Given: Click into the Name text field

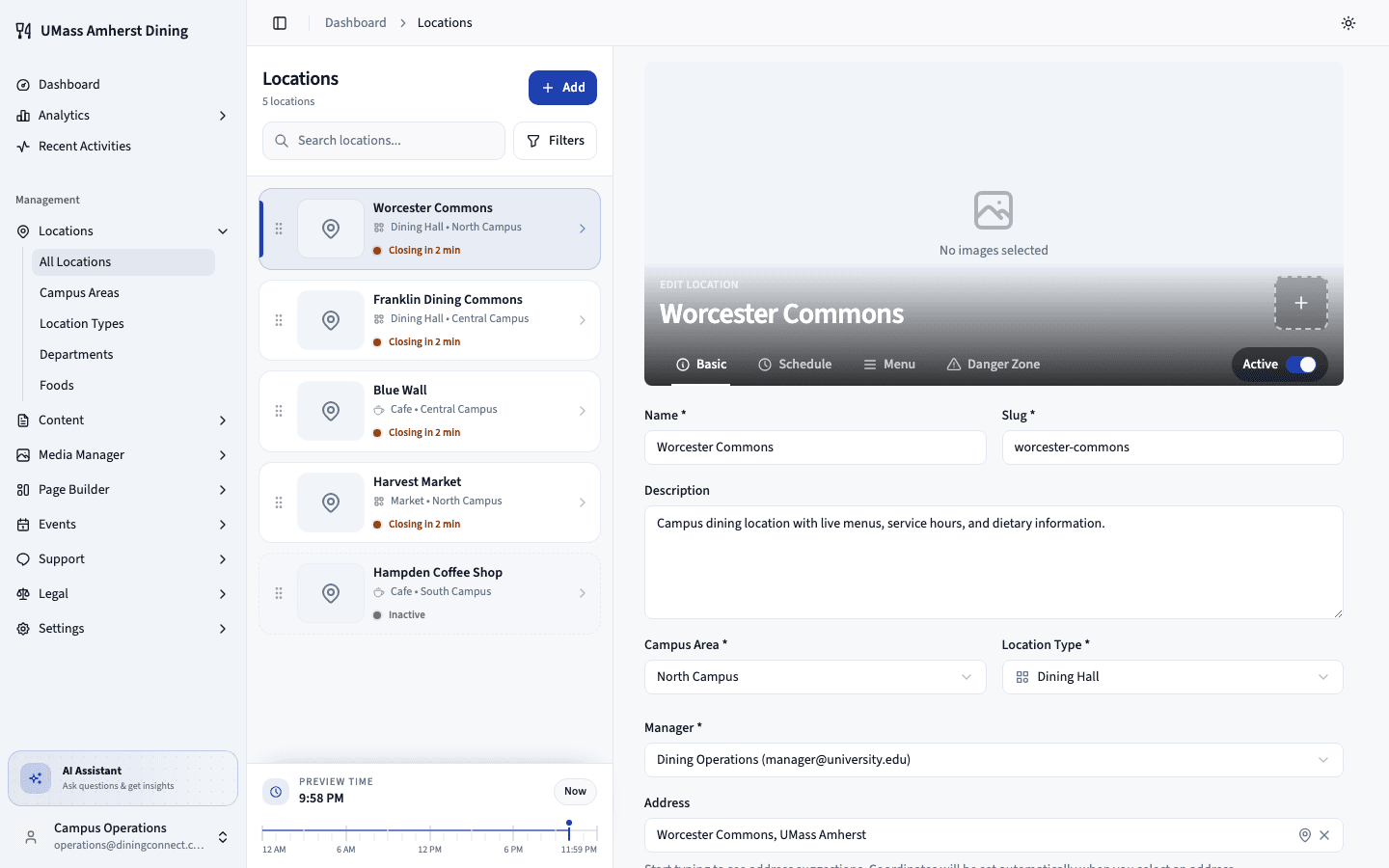Looking at the screenshot, I should [x=815, y=448].
